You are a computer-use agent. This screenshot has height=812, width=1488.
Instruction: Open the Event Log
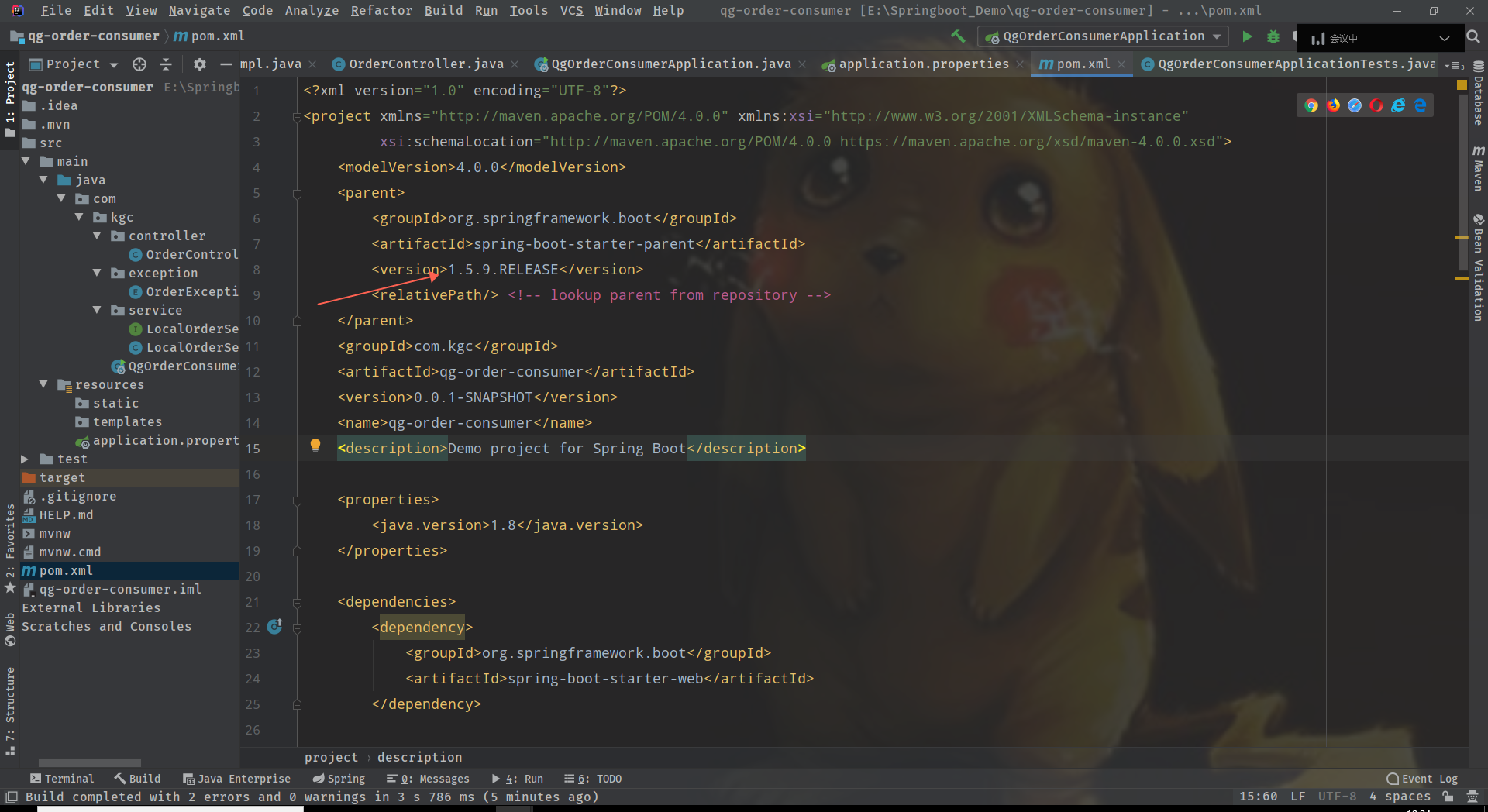(x=1422, y=779)
